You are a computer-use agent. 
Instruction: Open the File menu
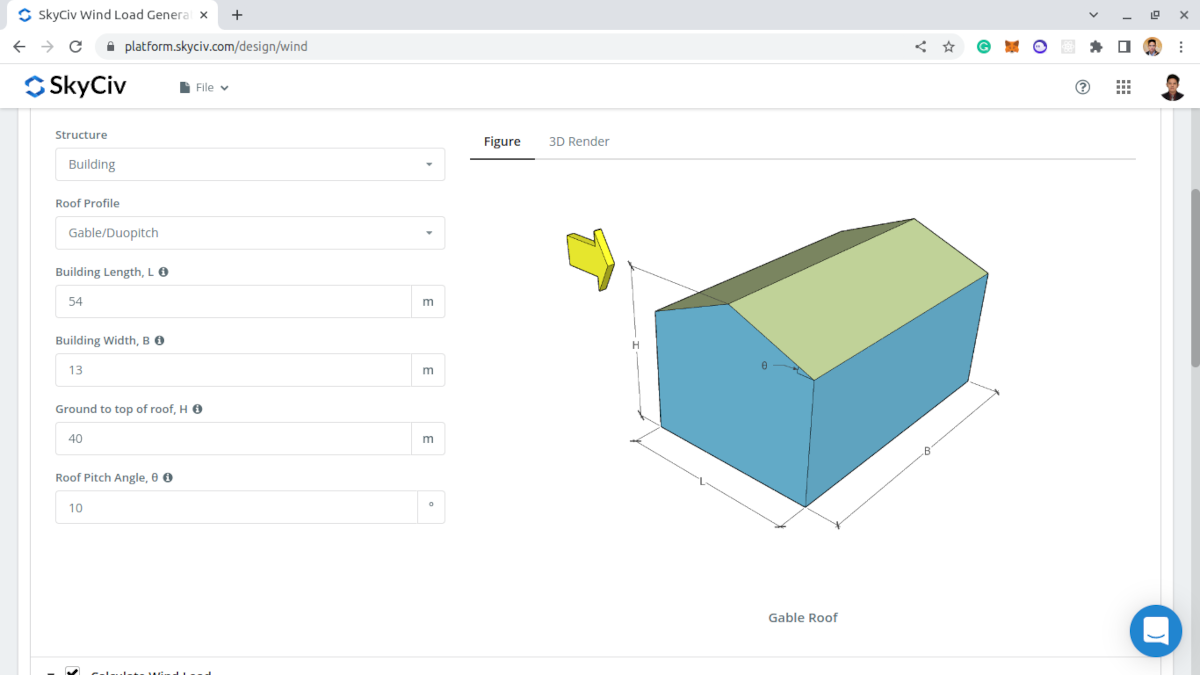tap(204, 88)
